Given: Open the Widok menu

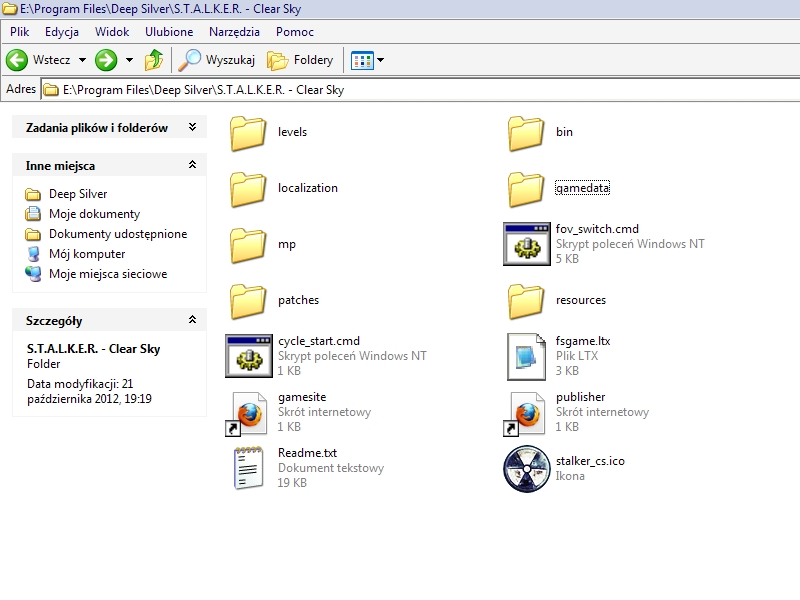Looking at the screenshot, I should click(x=112, y=32).
